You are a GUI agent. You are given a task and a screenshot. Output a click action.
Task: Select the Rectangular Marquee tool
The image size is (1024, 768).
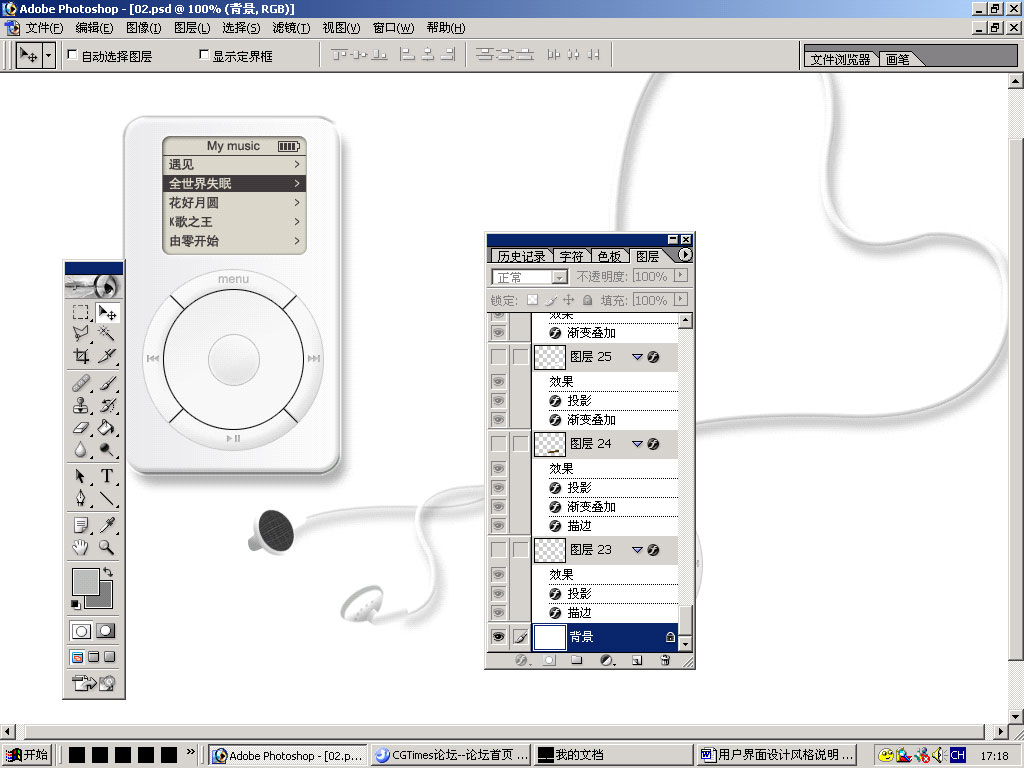[81, 313]
